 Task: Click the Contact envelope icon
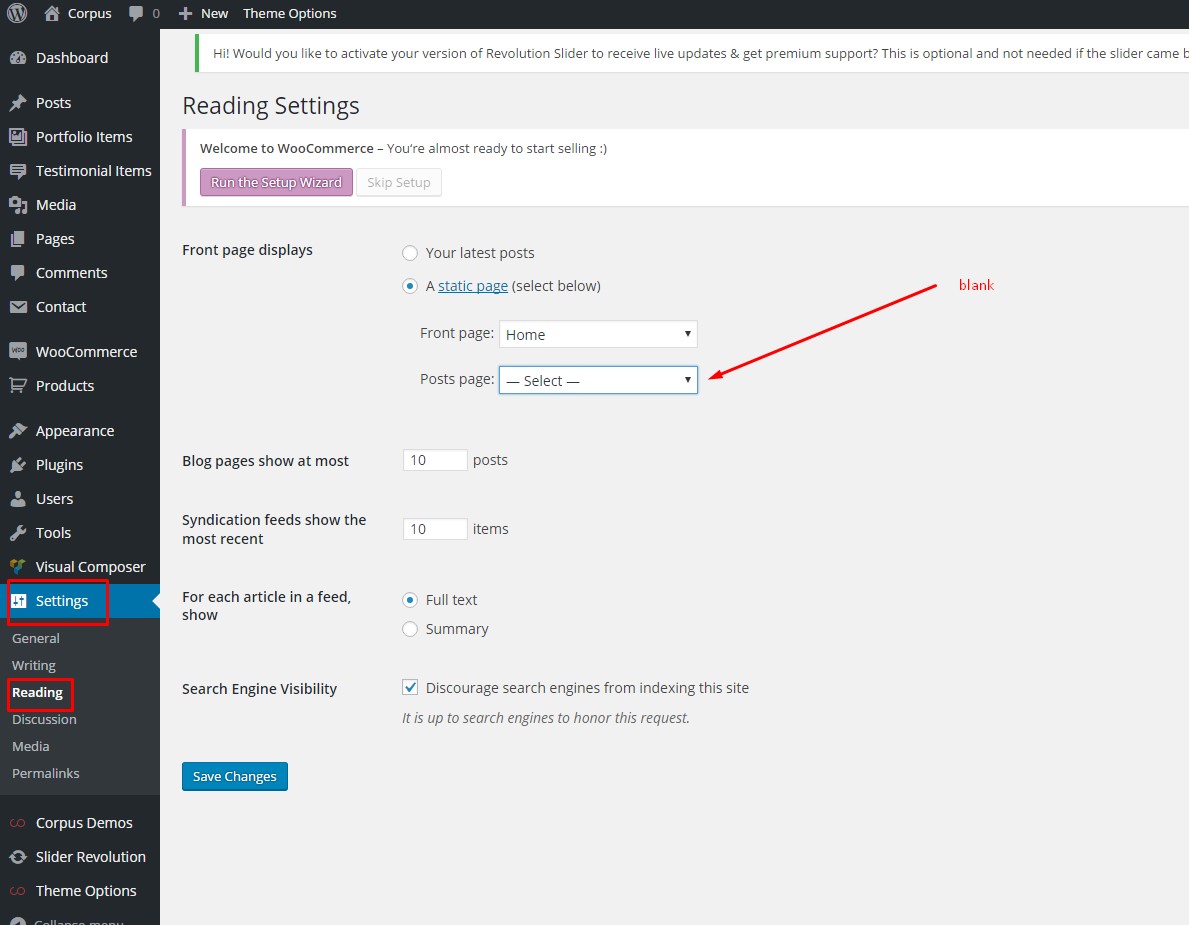coord(18,307)
